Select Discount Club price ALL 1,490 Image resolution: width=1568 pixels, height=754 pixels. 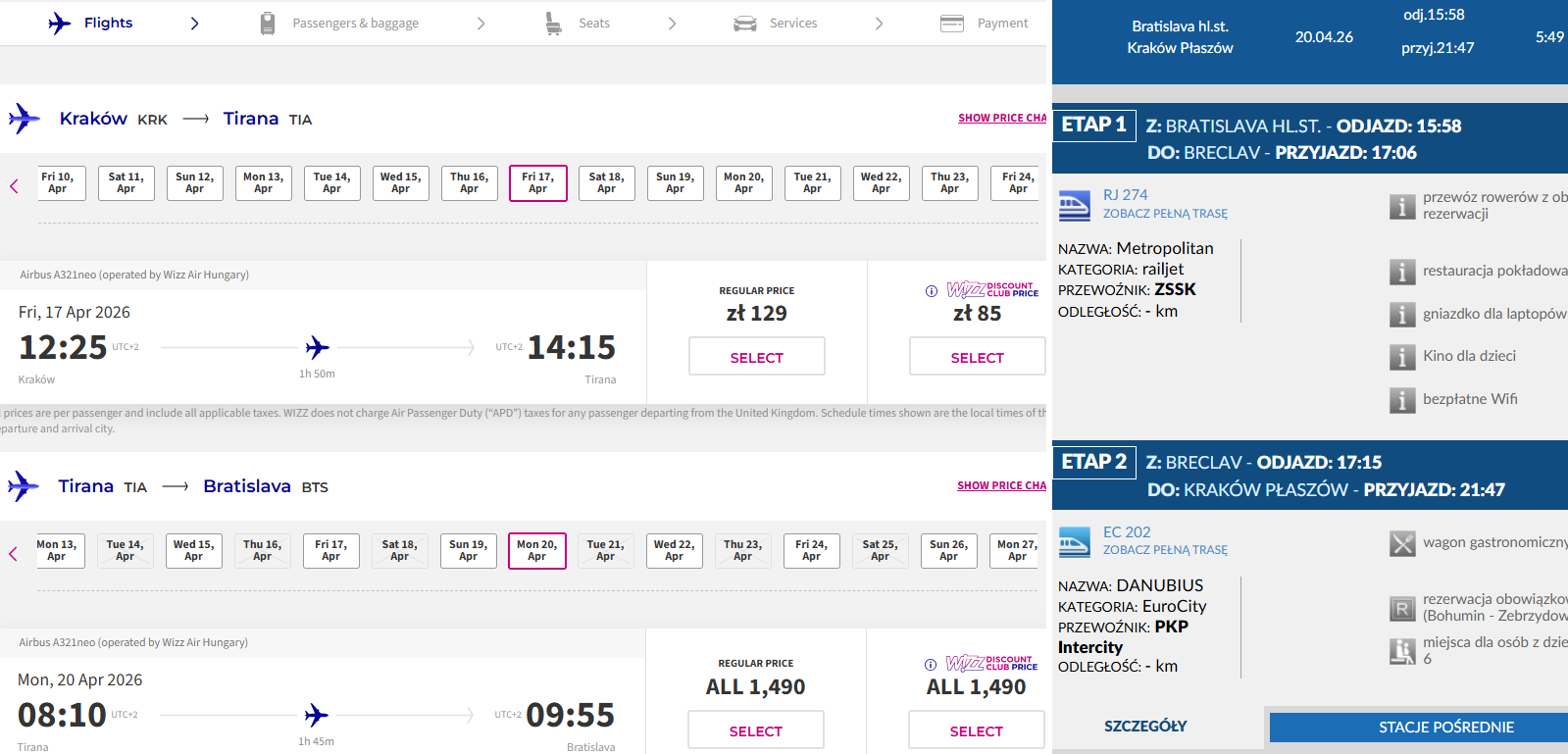click(977, 730)
